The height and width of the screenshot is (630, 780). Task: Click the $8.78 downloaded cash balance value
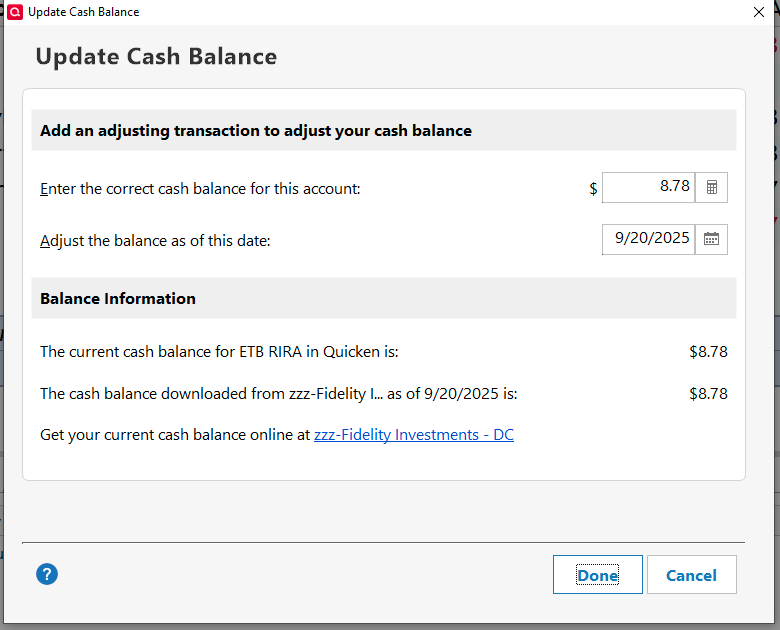pyautogui.click(x=708, y=394)
